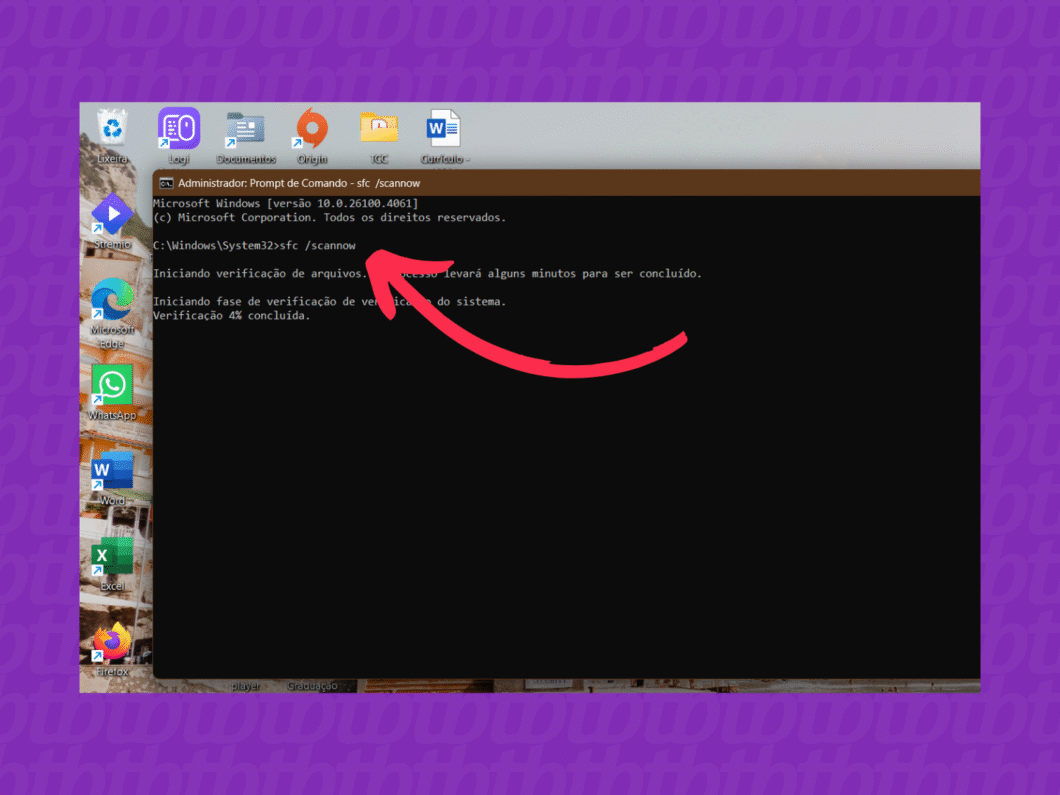The image size is (1060, 795).
Task: Select the Graduação desktop item label
Action: [x=312, y=685]
